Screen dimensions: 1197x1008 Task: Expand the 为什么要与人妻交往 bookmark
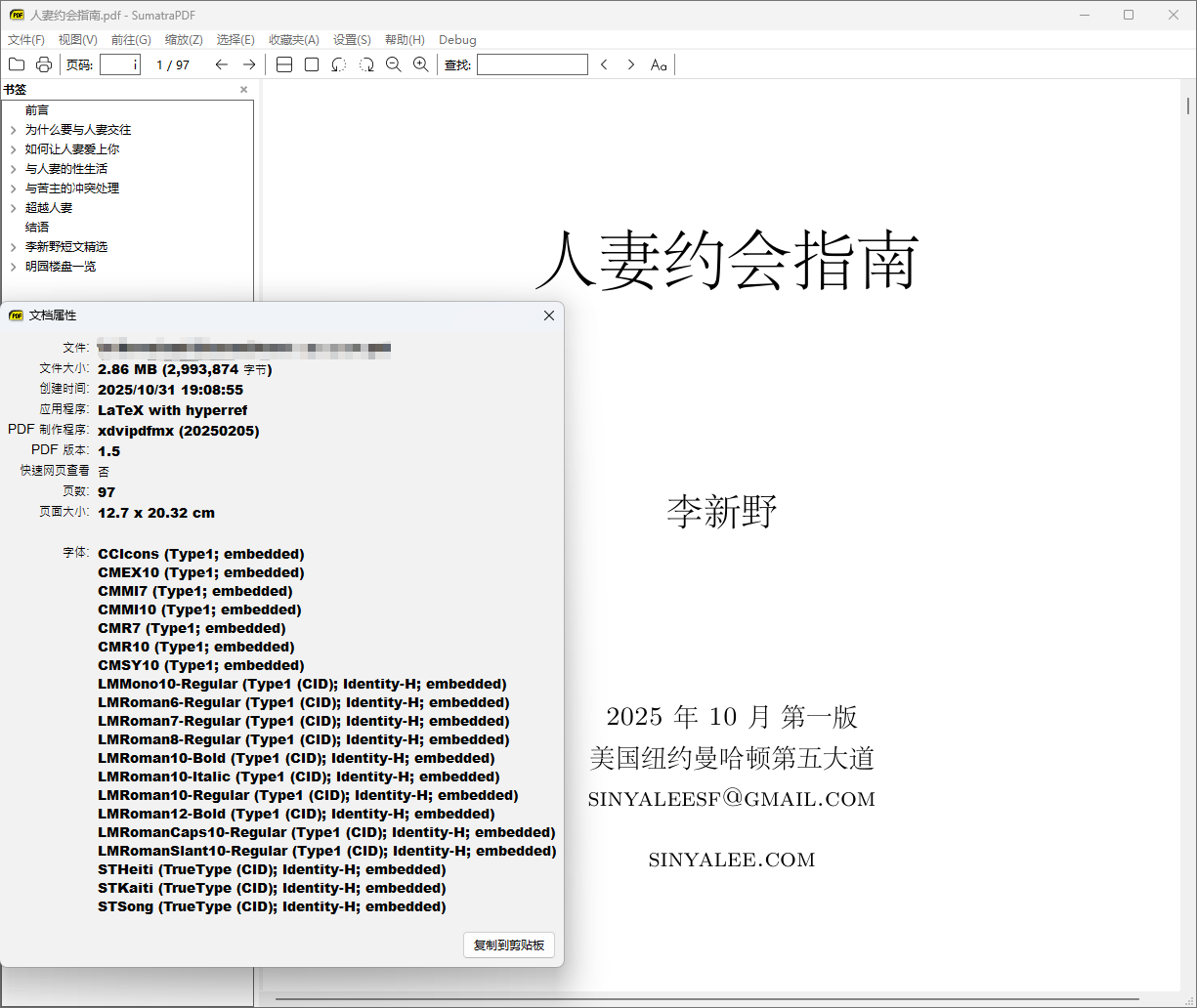click(13, 129)
